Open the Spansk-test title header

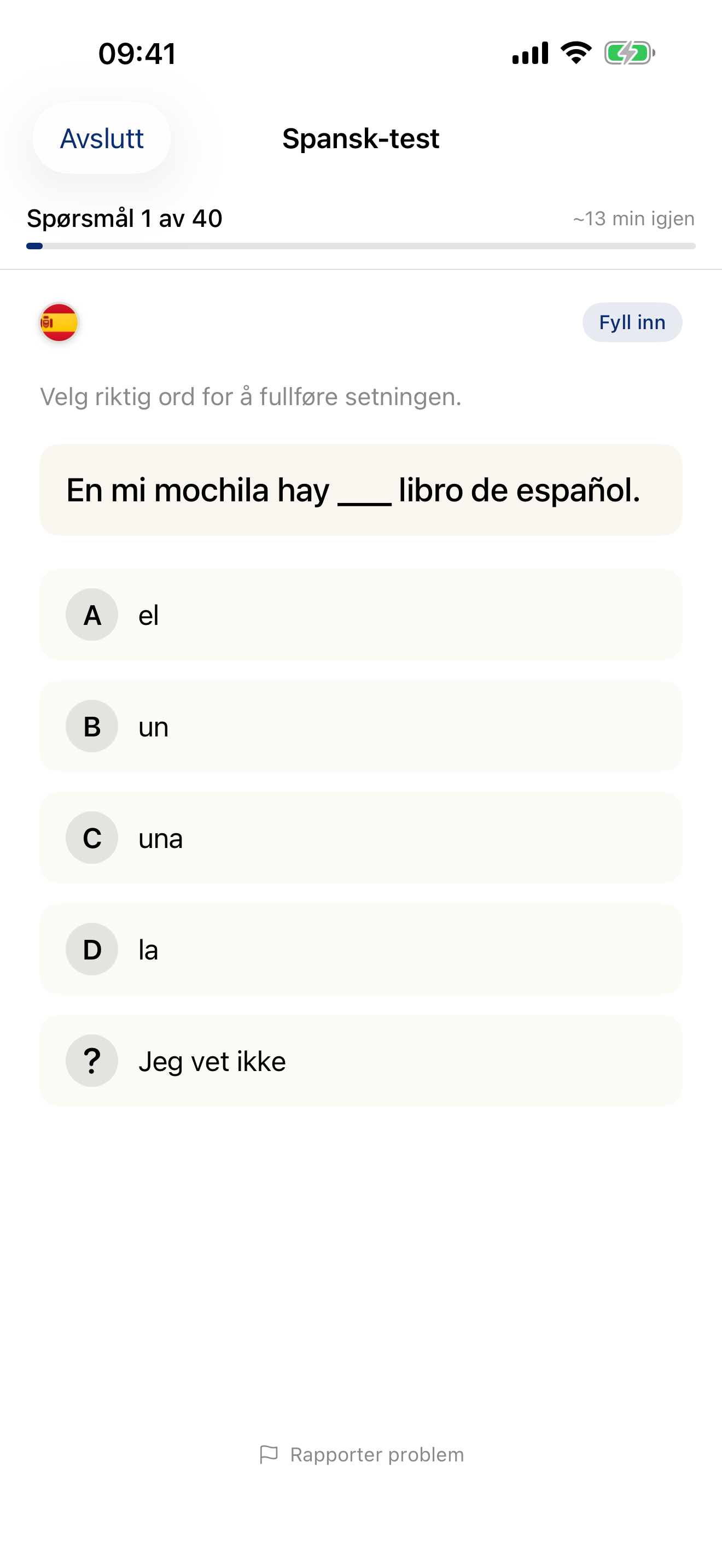[x=360, y=139]
